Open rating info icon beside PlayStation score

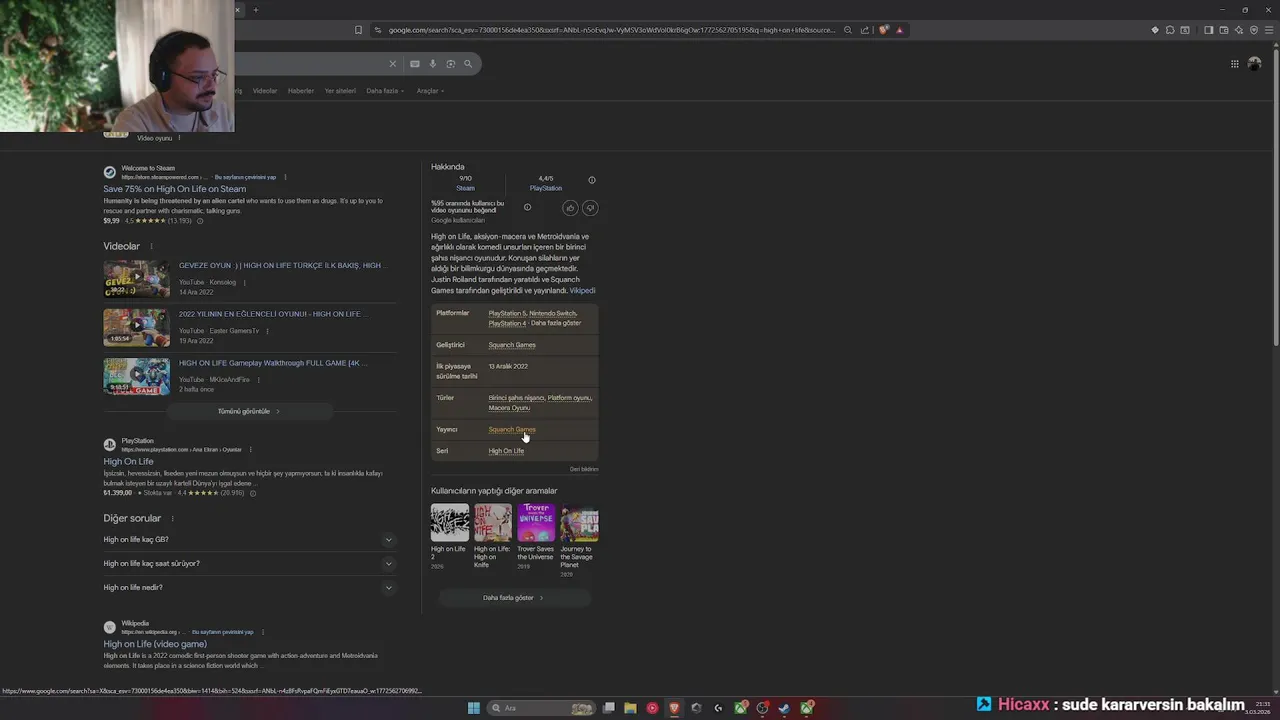point(592,180)
